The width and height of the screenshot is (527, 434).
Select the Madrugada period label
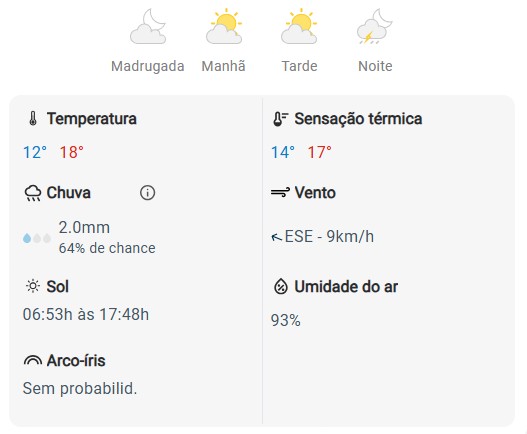148,66
